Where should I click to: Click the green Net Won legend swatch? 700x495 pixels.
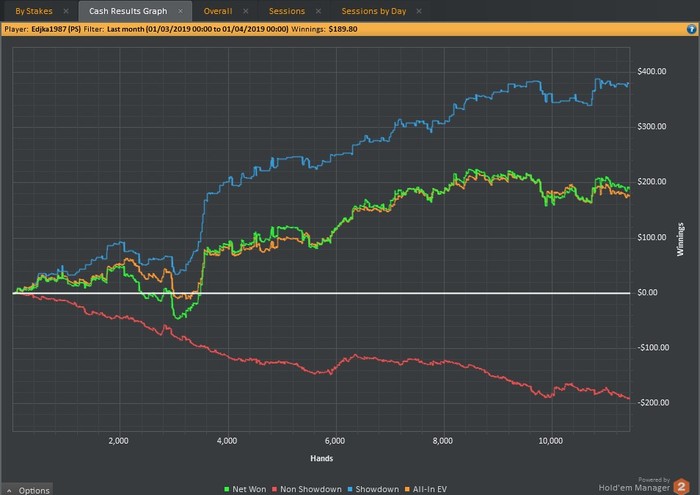coord(227,489)
